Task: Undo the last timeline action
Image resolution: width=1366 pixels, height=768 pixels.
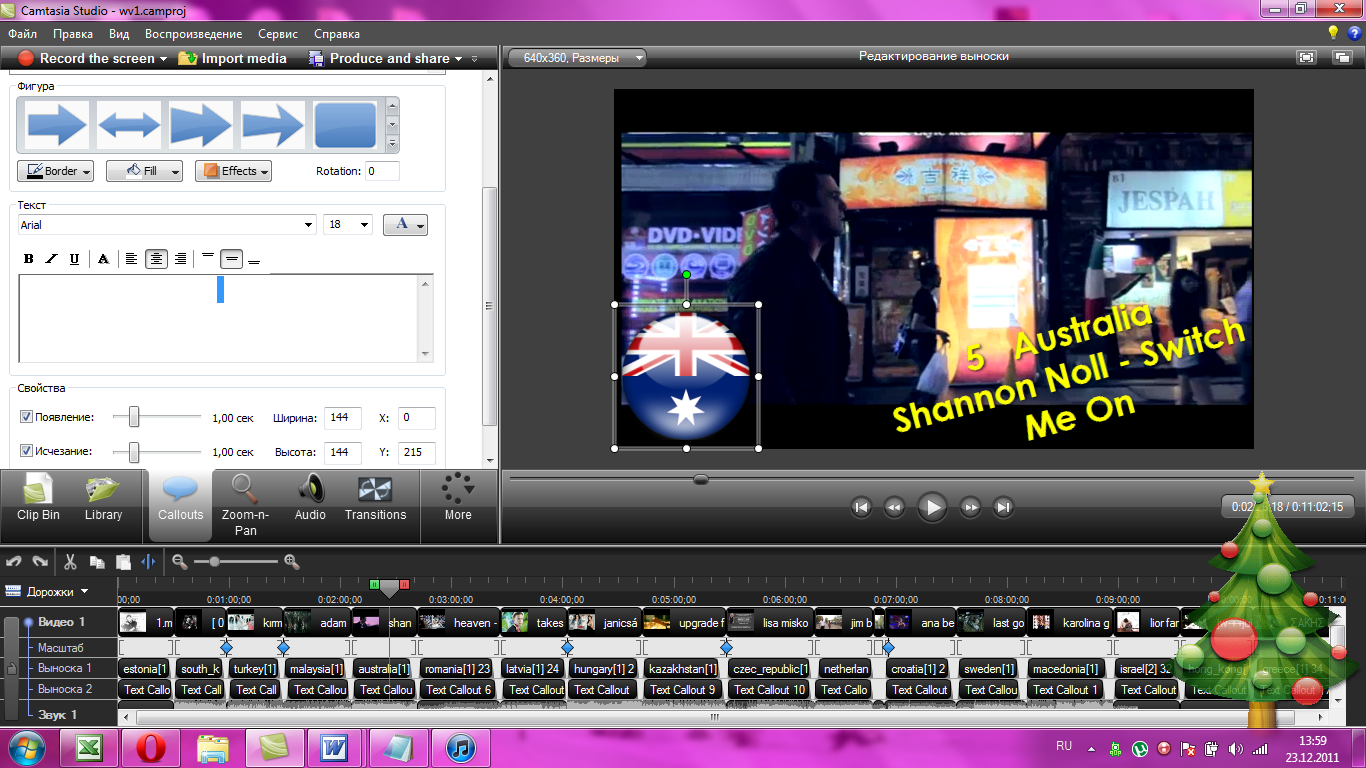Action: coord(14,562)
